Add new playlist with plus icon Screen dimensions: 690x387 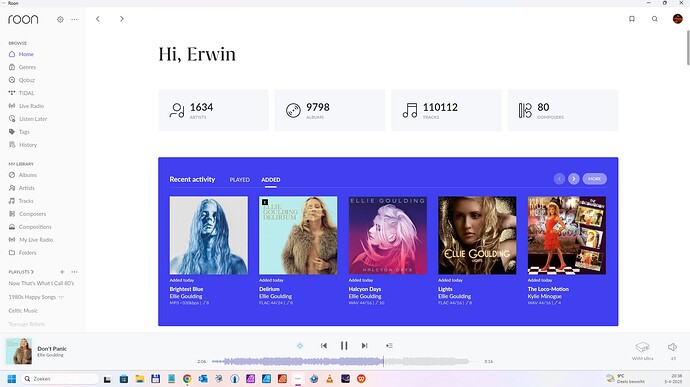point(62,272)
